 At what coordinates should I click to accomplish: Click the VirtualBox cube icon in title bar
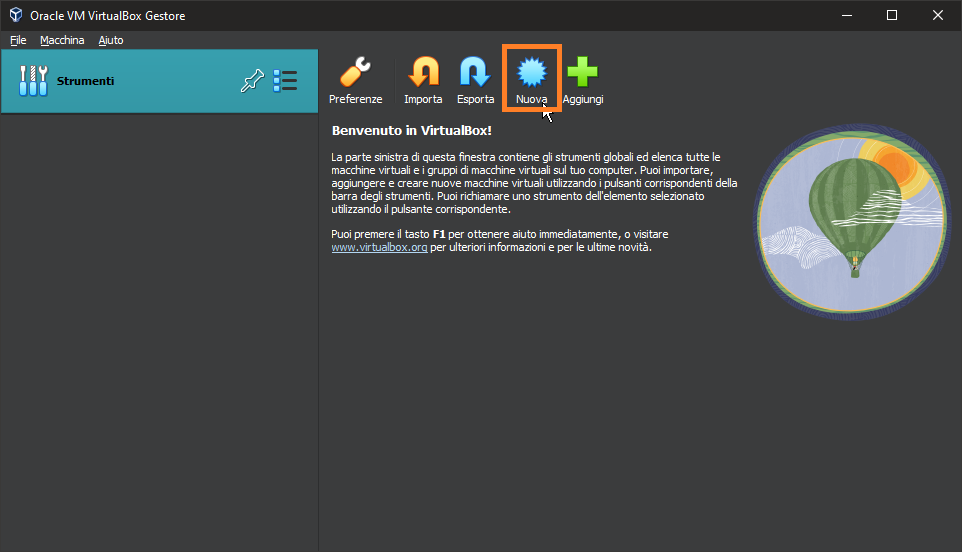click(x=16, y=15)
